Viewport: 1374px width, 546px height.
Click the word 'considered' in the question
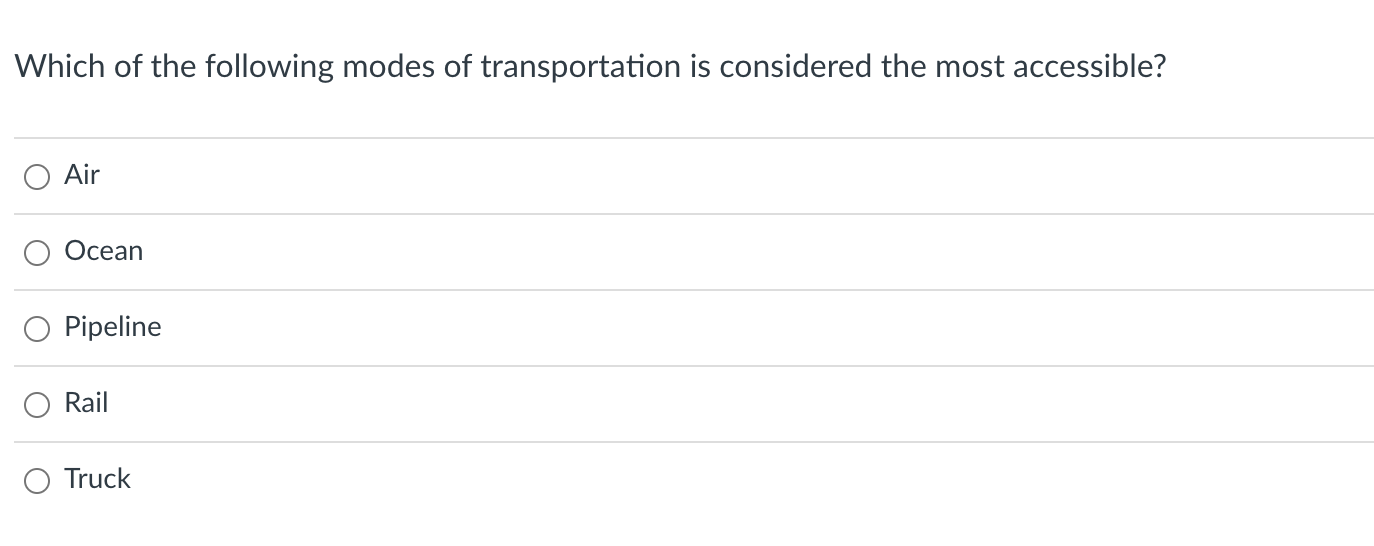point(797,67)
